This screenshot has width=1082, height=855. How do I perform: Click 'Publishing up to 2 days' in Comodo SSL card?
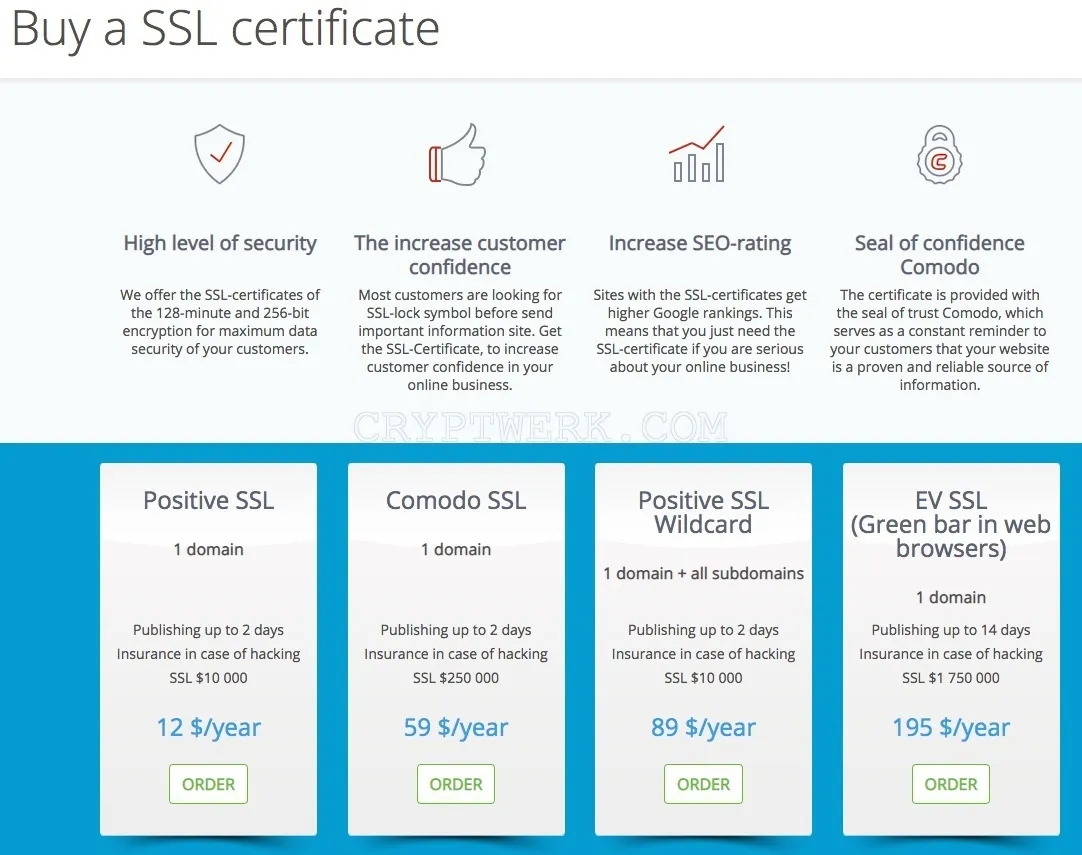pyautogui.click(x=455, y=630)
